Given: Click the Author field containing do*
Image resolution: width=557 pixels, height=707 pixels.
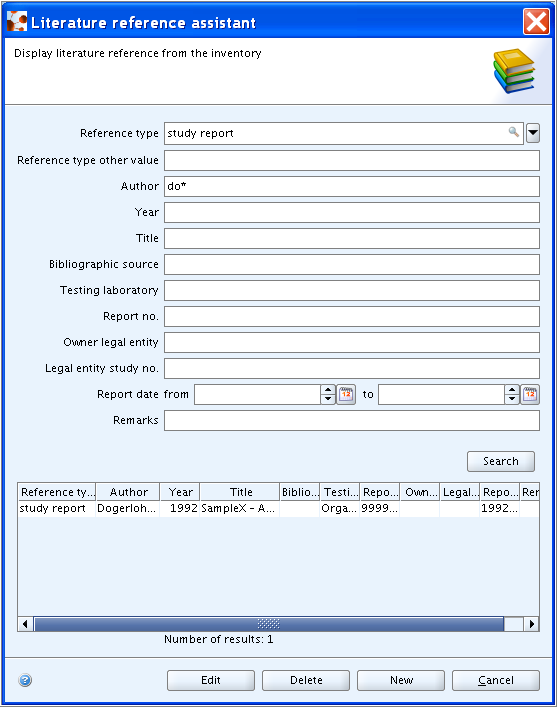Looking at the screenshot, I should click(x=352, y=186).
